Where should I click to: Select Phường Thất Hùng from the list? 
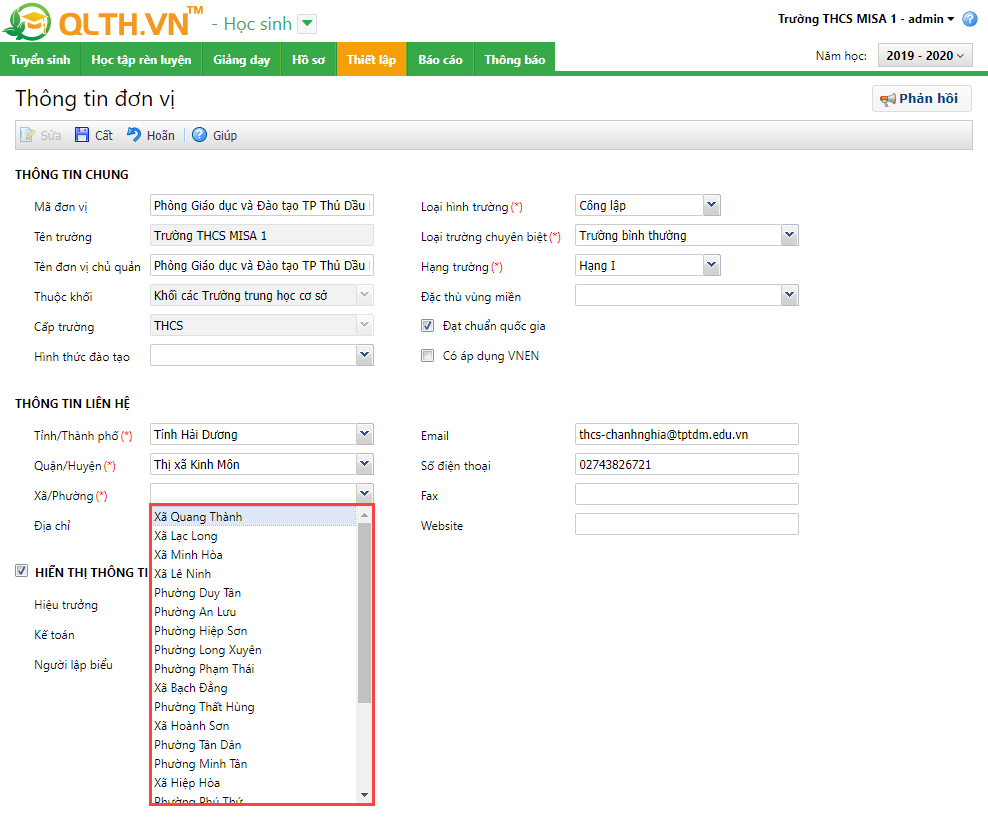tap(254, 706)
